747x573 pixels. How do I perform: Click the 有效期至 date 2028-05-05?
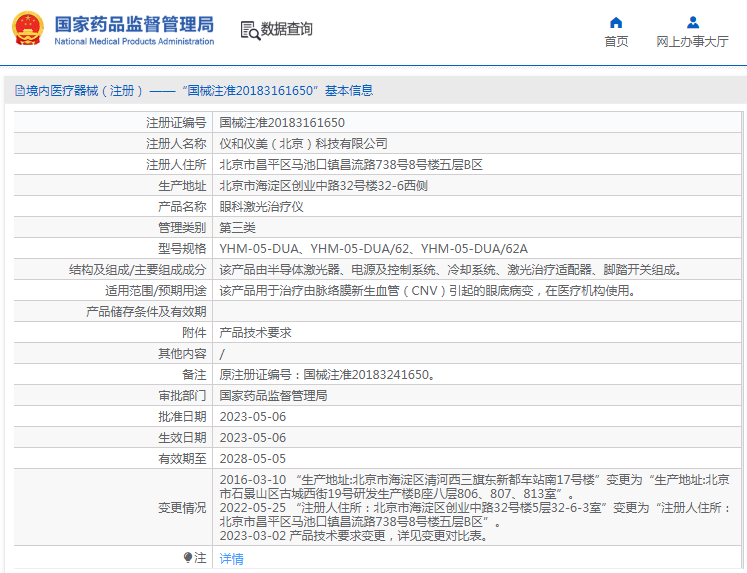[x=252, y=459]
